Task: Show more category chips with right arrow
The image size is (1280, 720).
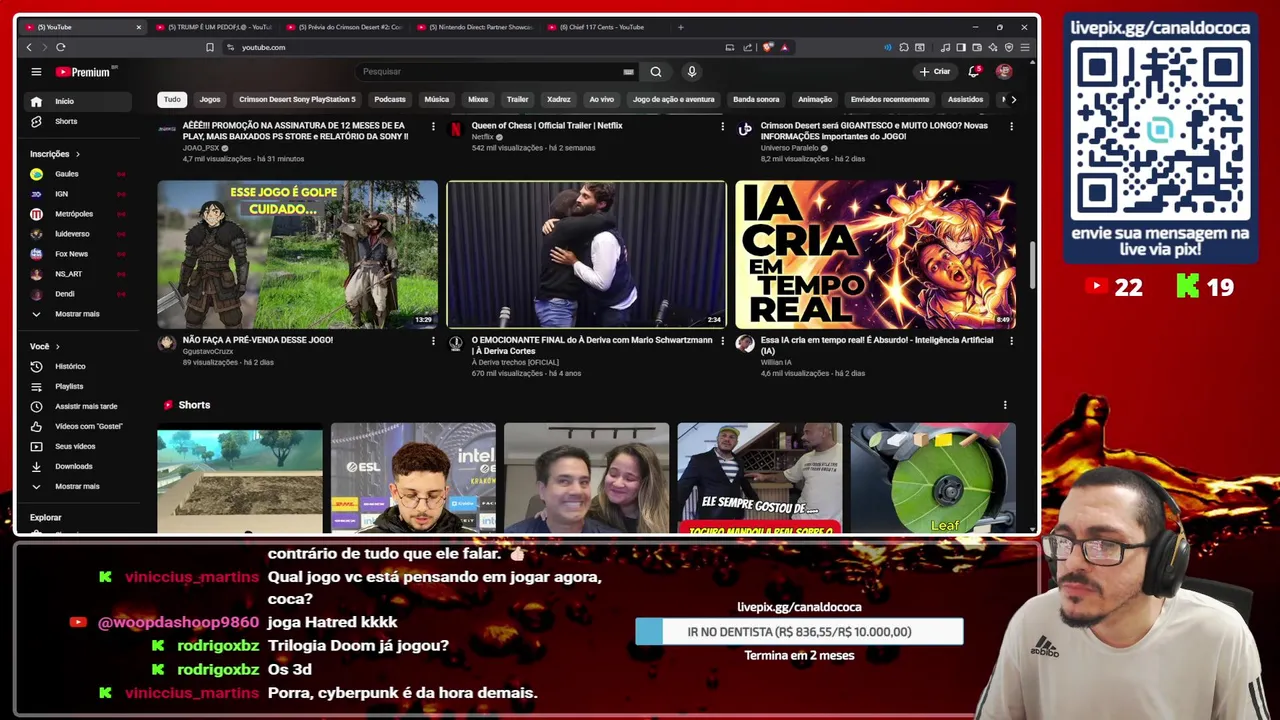Action: (1013, 99)
